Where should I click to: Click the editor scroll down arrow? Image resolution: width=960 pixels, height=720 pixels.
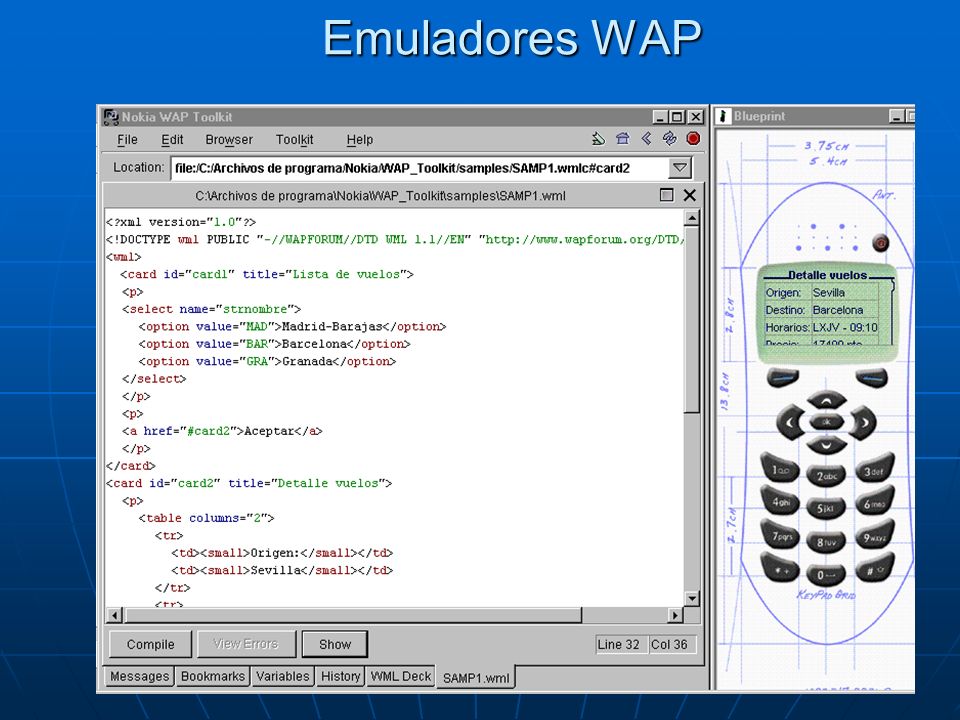(x=692, y=598)
